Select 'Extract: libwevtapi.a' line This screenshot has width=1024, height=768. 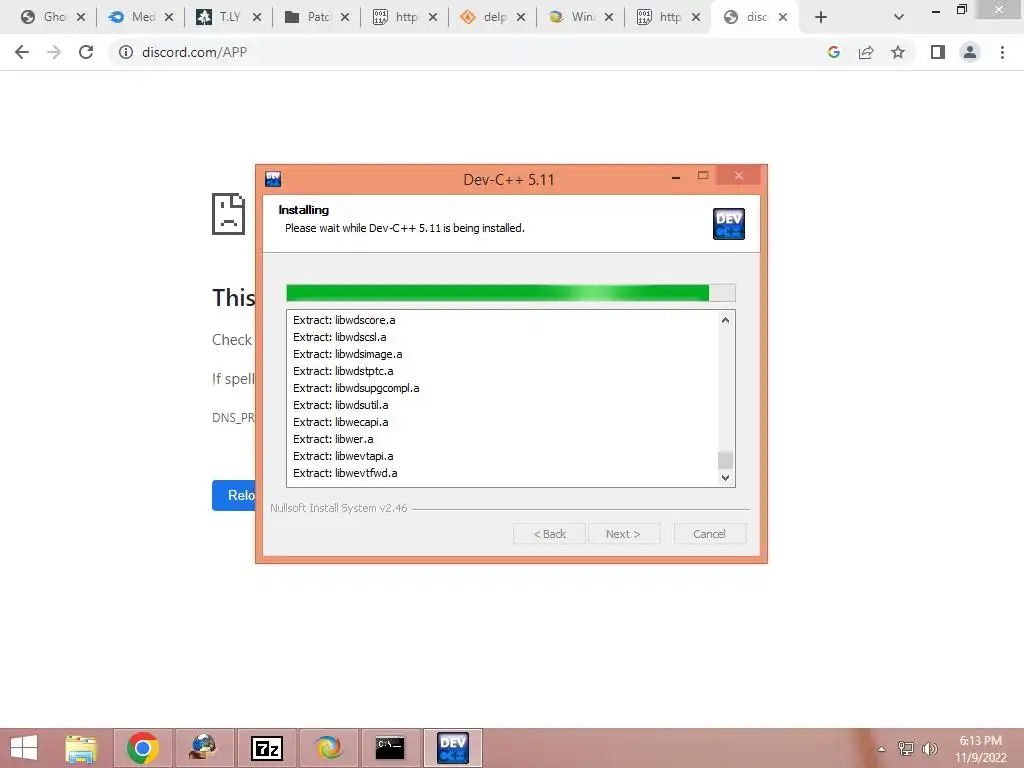[343, 456]
